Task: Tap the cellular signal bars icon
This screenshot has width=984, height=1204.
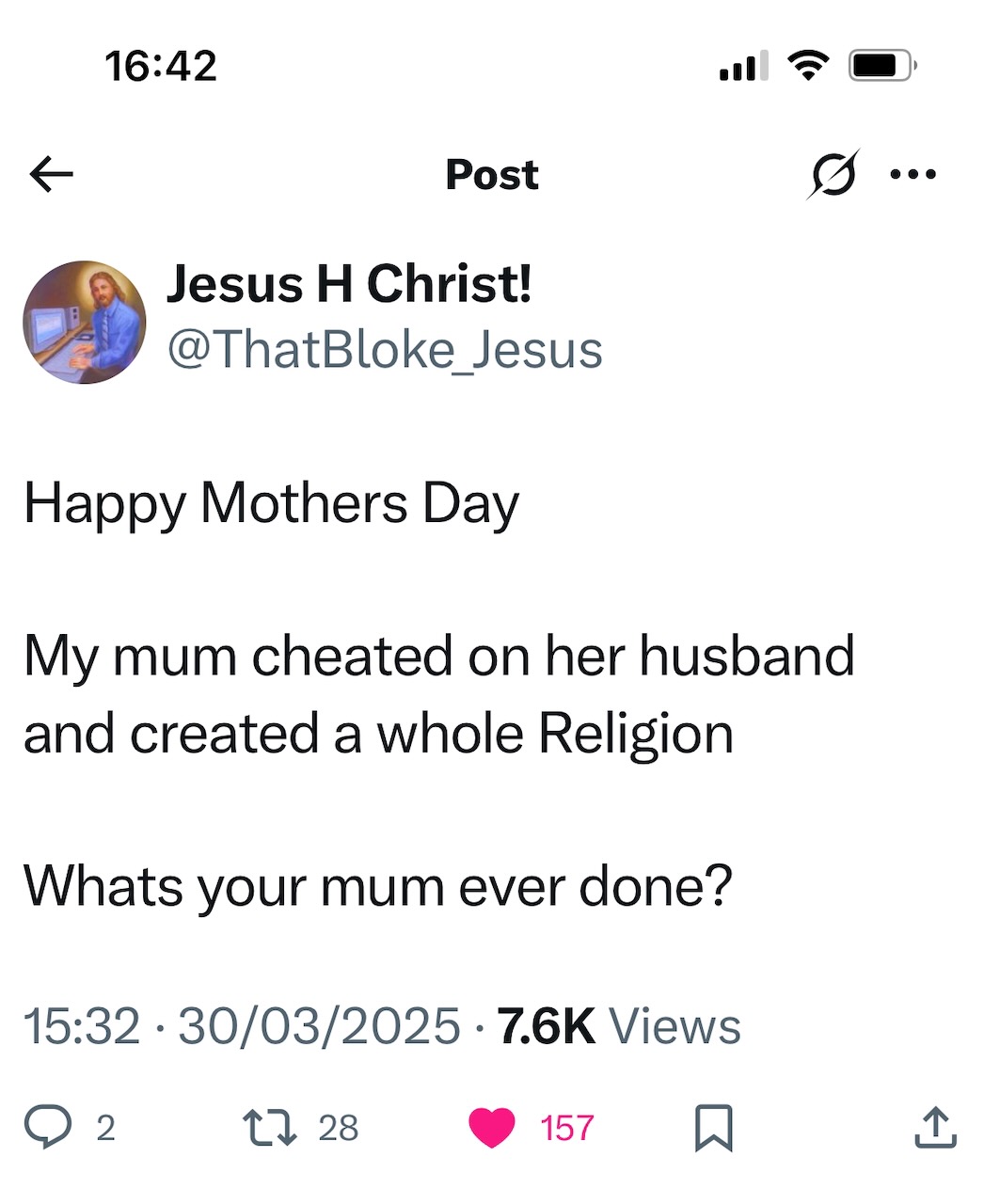Action: (743, 66)
